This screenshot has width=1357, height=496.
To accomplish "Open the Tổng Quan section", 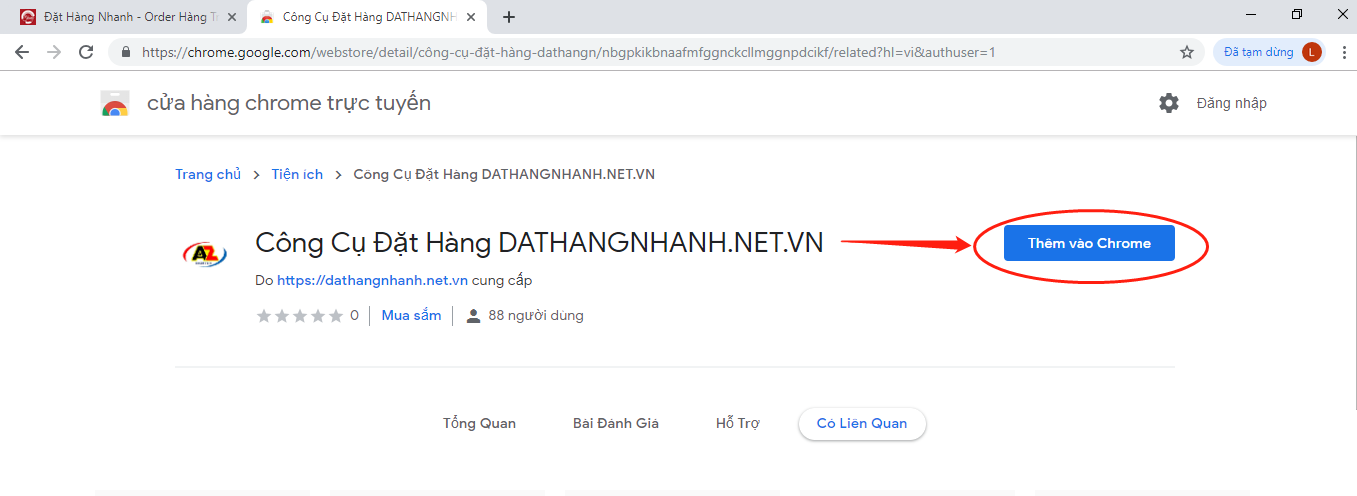I will pos(480,423).
